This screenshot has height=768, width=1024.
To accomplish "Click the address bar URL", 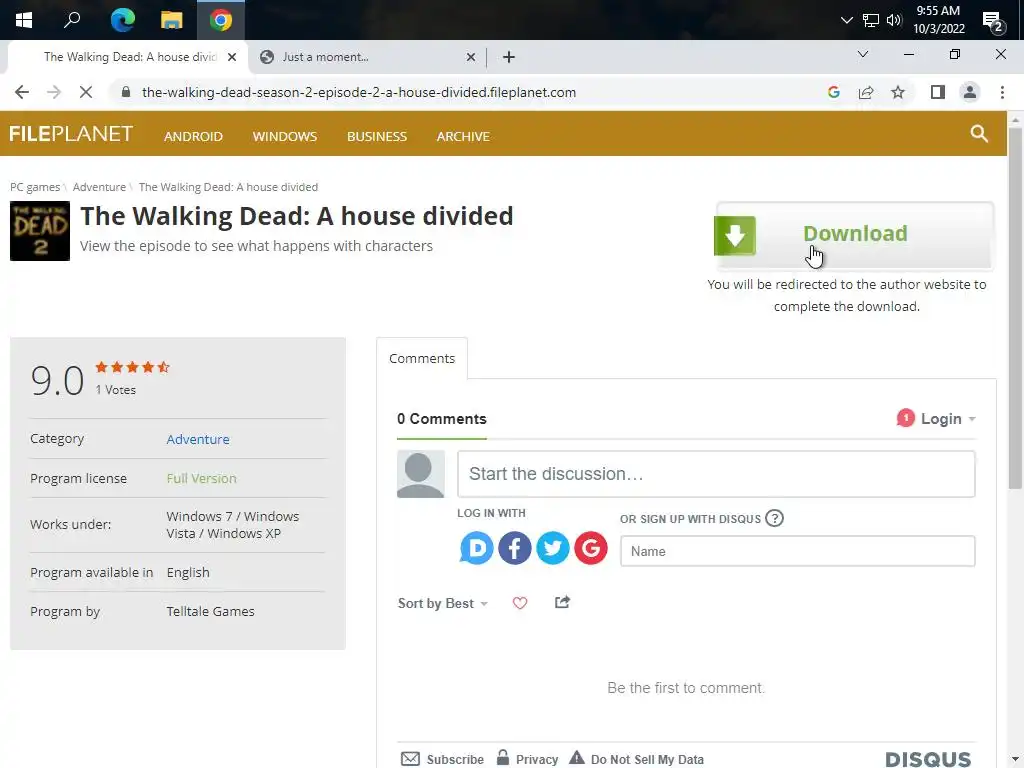I will tap(359, 93).
